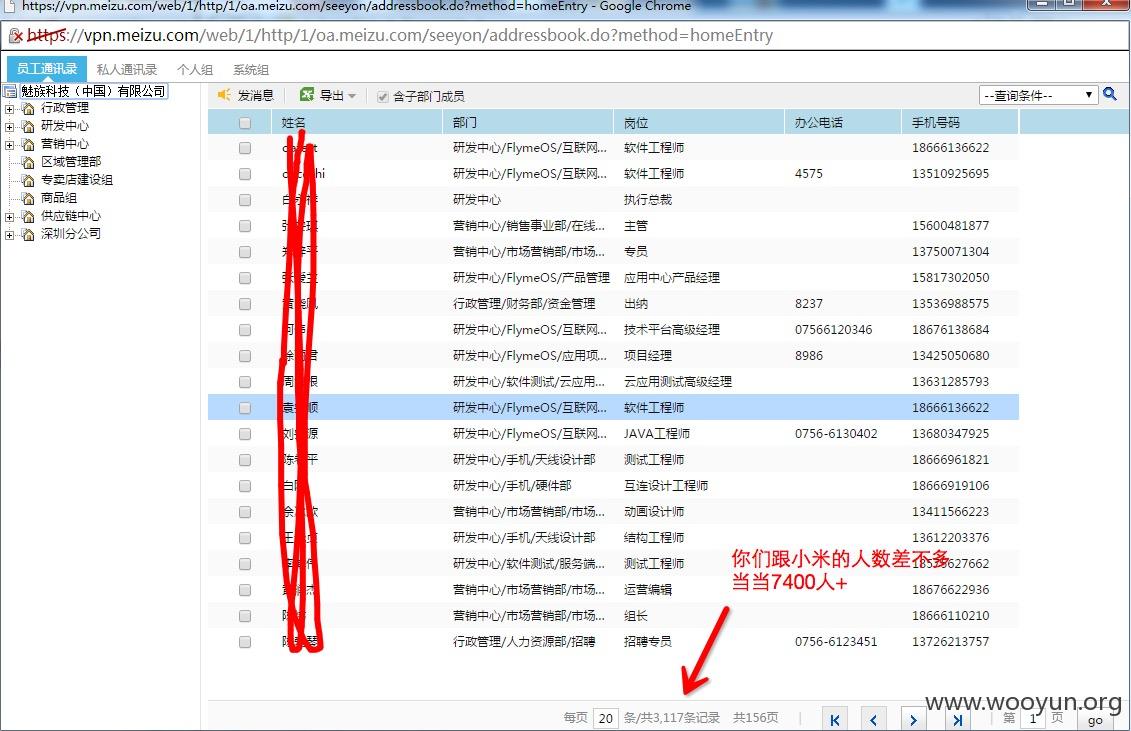The height and width of the screenshot is (731, 1131).
Task: Click the 专卖店建设组 folder icon
Action: 28,180
